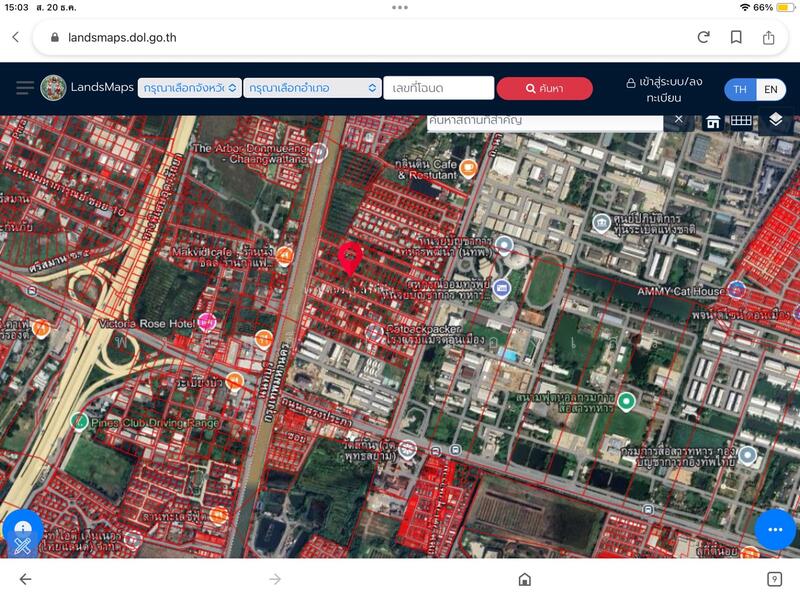Screen dimensions: 800x600
Task: Switch language to EN
Action: click(x=770, y=89)
